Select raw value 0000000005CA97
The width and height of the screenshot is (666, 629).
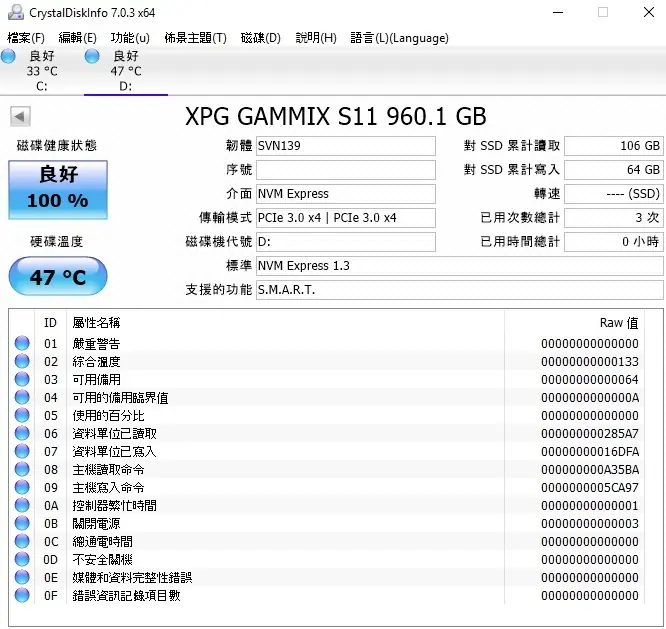590,488
